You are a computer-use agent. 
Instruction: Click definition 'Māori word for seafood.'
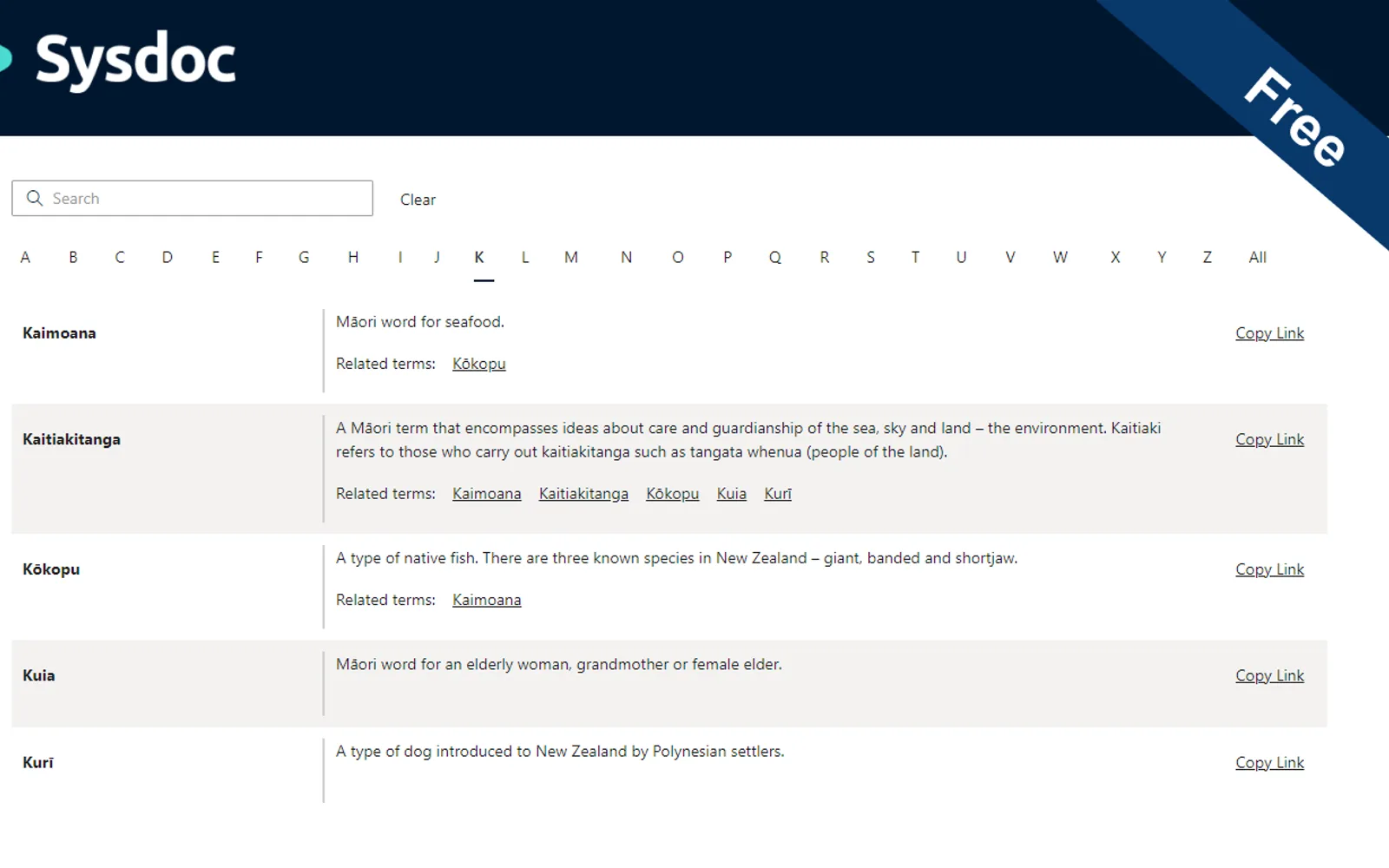(420, 322)
